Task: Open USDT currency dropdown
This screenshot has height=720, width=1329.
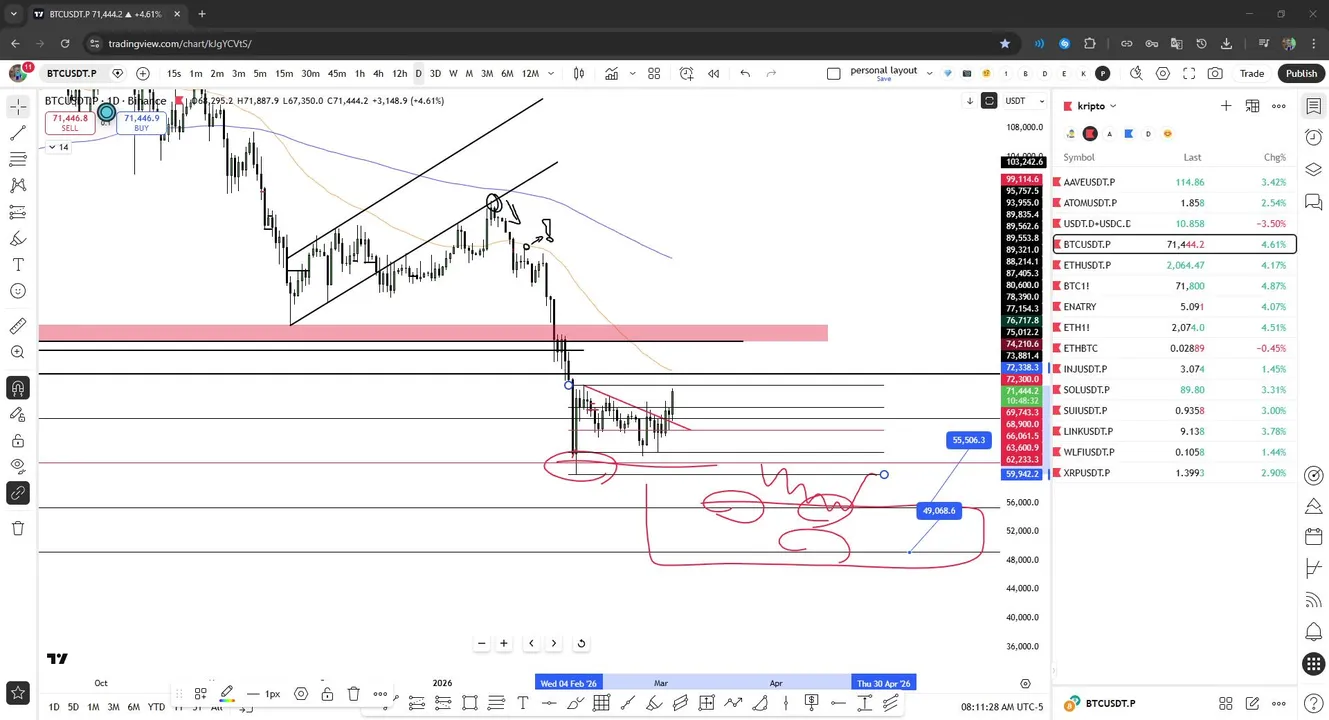Action: click(1026, 100)
